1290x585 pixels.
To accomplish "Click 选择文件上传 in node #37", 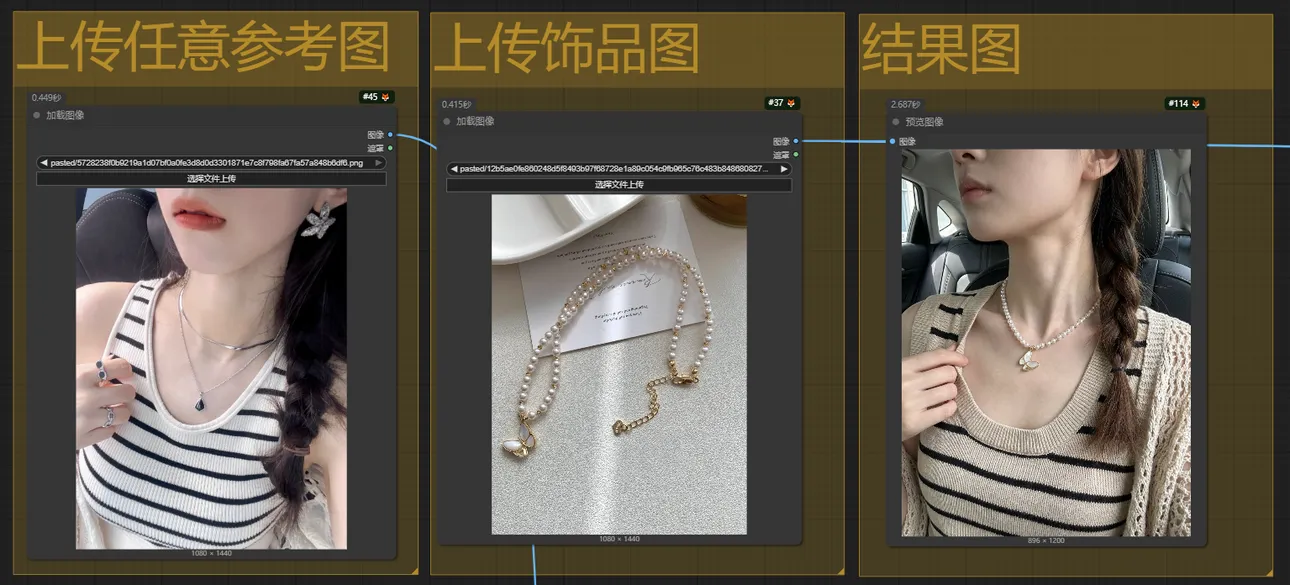I will (x=619, y=185).
